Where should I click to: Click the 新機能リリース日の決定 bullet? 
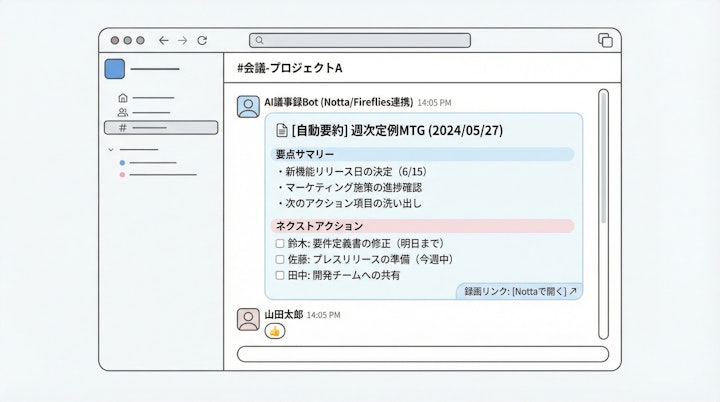click(353, 172)
